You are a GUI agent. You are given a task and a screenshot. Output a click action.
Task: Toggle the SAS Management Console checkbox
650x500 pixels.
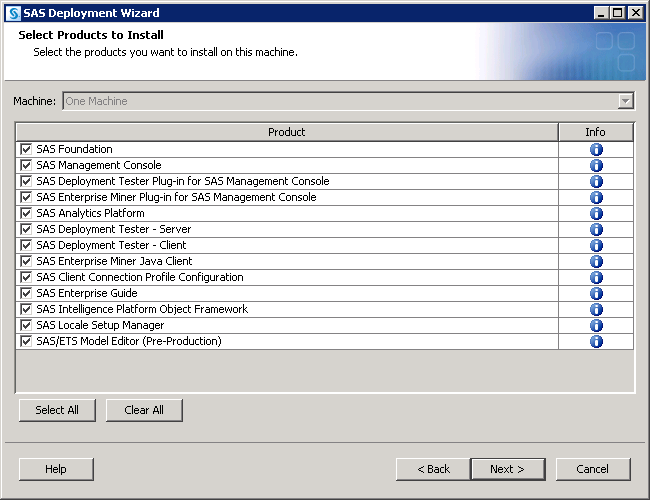26,165
